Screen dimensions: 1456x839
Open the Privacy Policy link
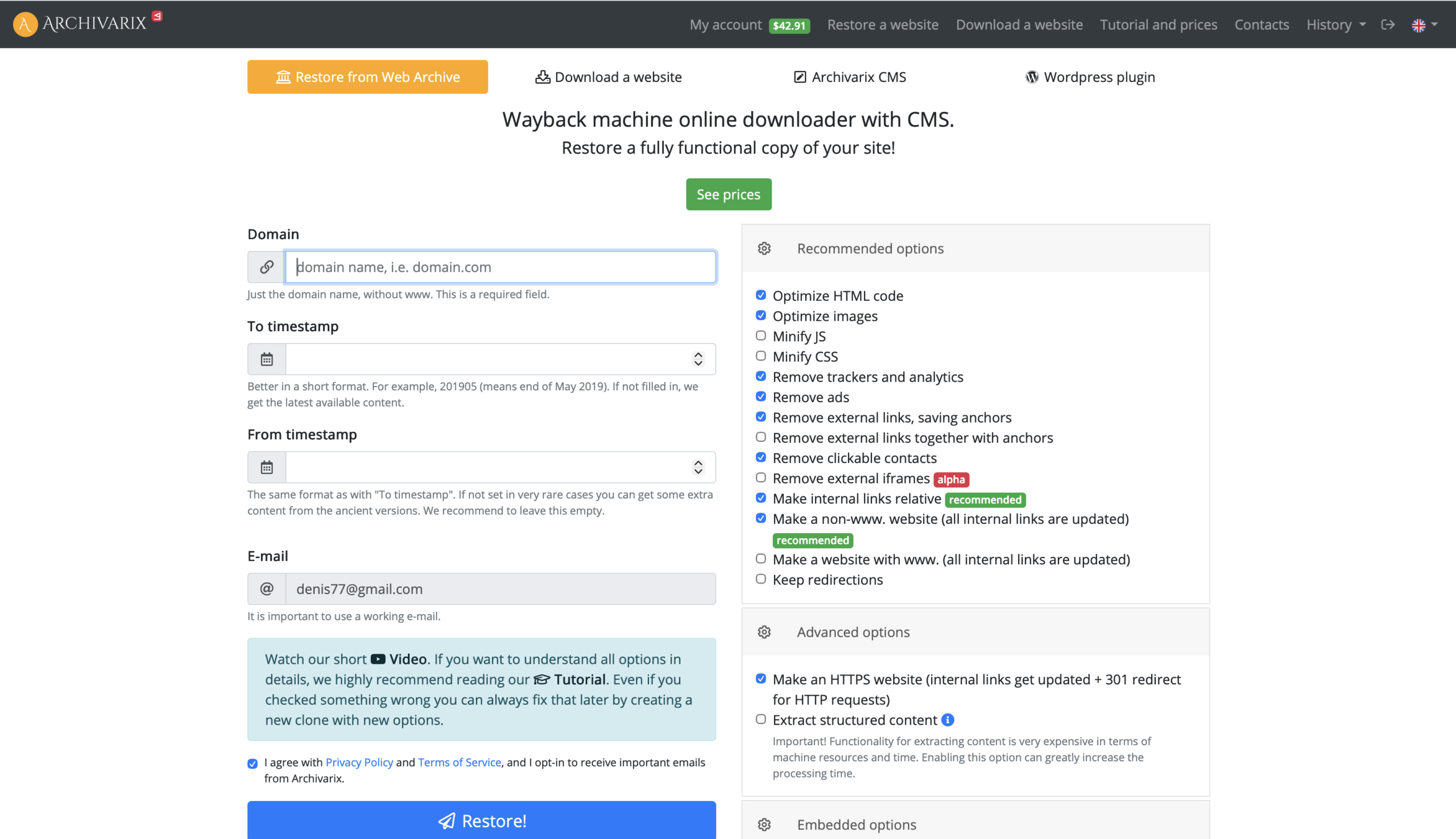pyautogui.click(x=359, y=762)
